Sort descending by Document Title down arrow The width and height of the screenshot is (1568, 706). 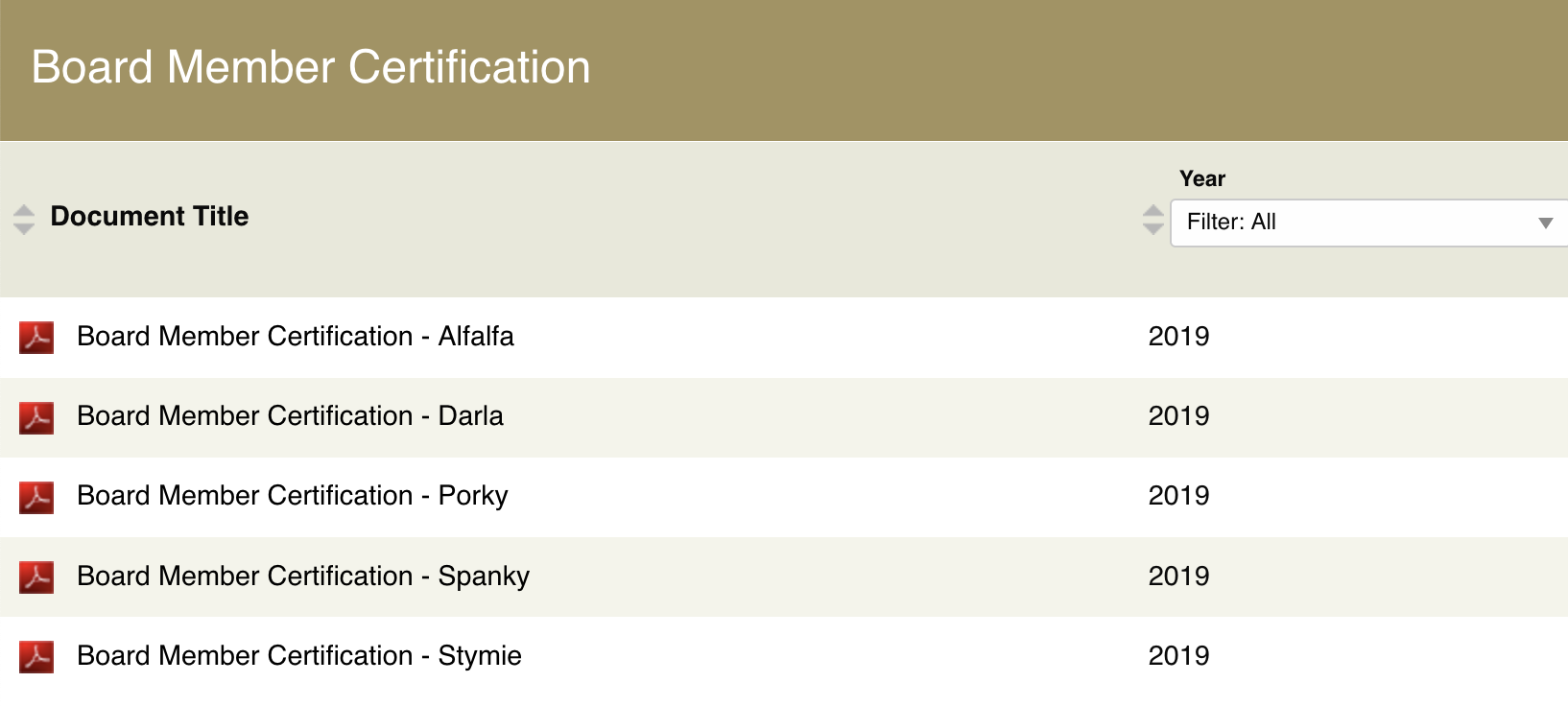(x=24, y=229)
